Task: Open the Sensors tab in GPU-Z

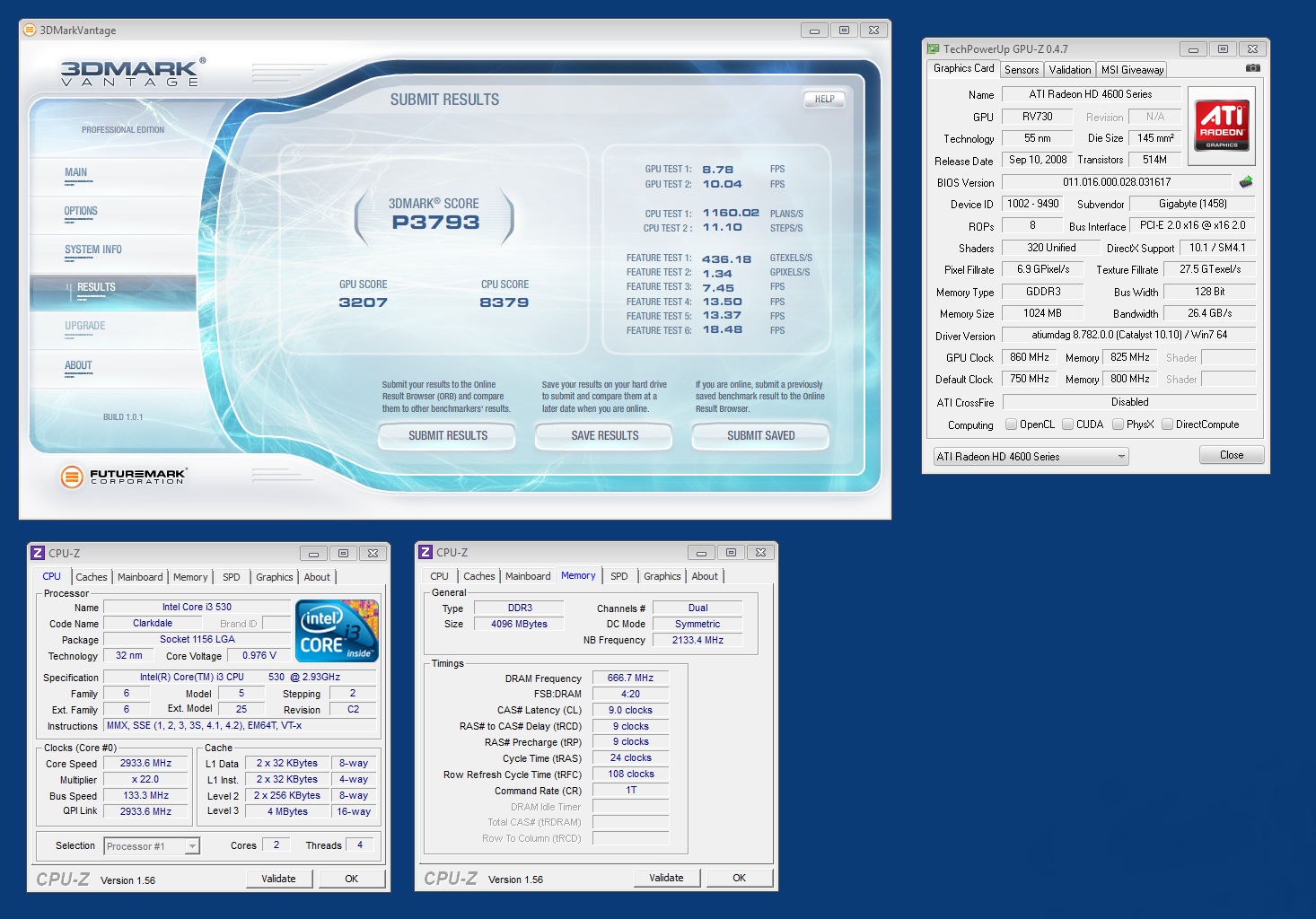Action: click(x=1022, y=69)
